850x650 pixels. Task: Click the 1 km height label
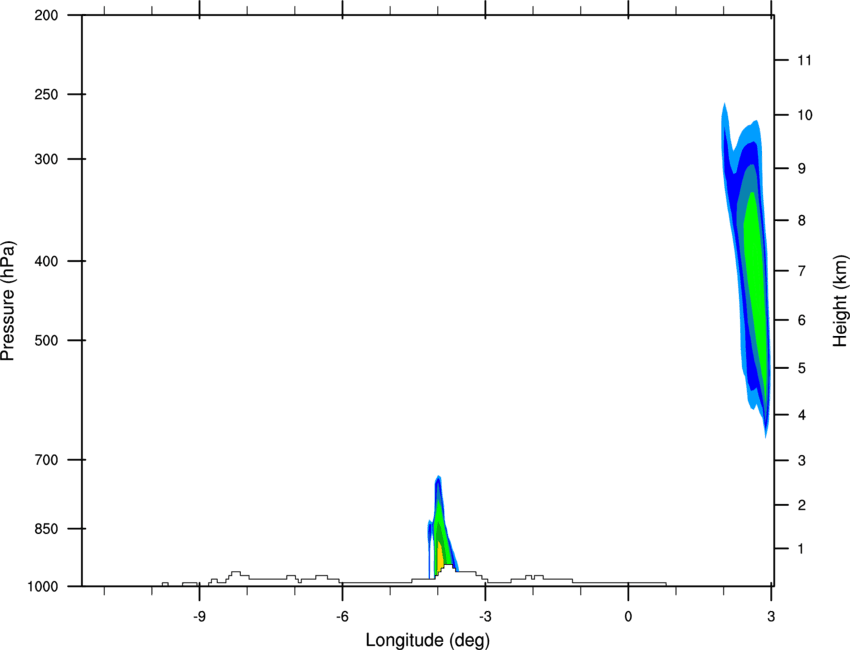click(x=801, y=549)
